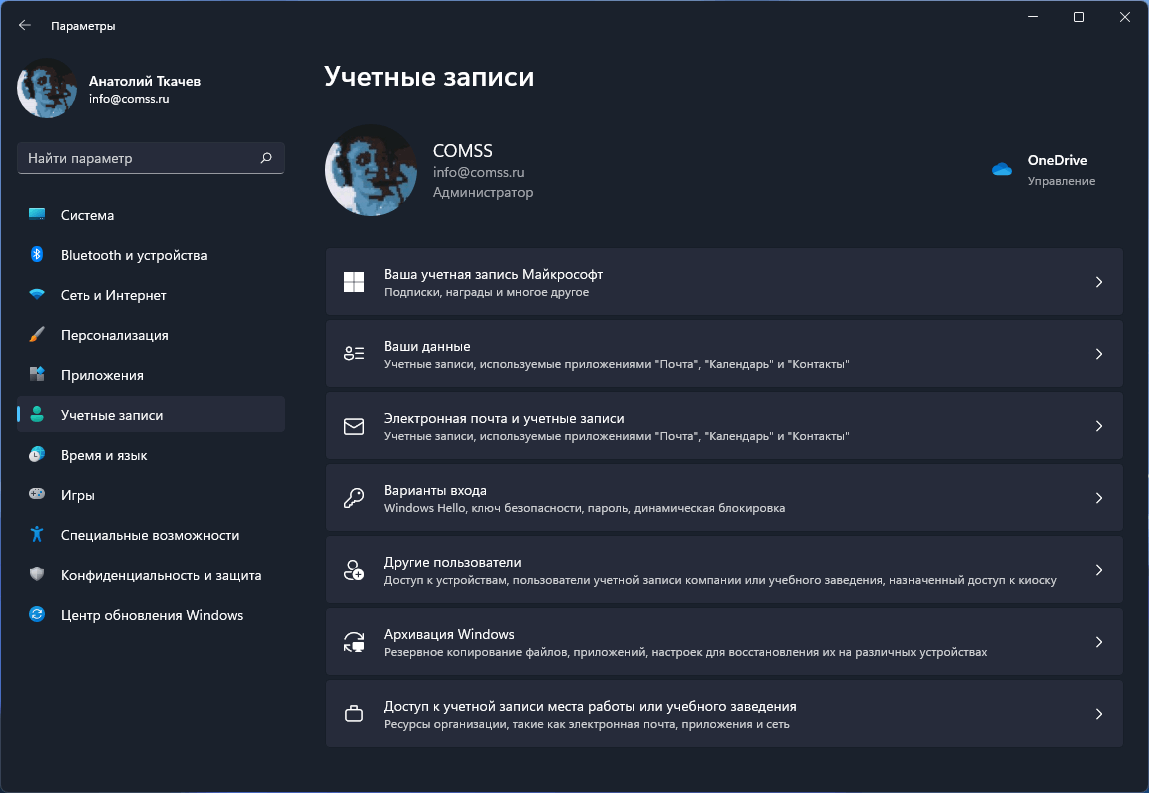Open Конфиденциальность и защита category
Viewport: 1149px width, 793px height.
[151, 575]
